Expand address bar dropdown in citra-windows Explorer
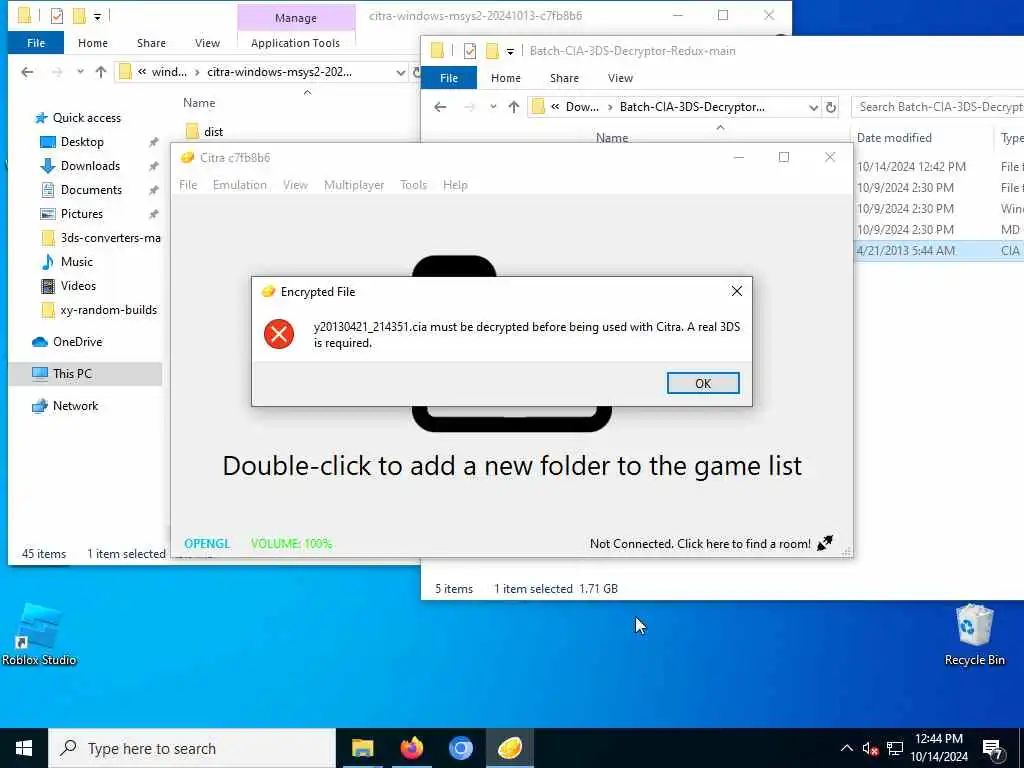The height and width of the screenshot is (768, 1024). [x=400, y=72]
